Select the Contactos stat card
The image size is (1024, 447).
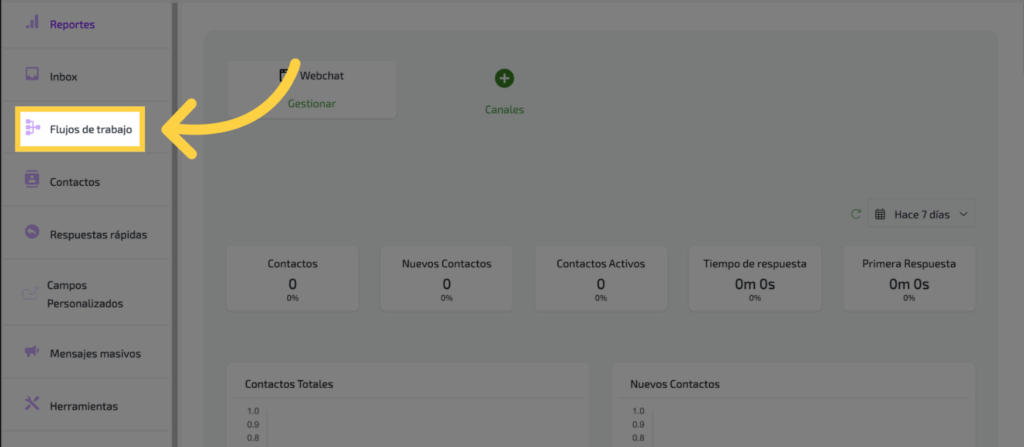(x=292, y=277)
